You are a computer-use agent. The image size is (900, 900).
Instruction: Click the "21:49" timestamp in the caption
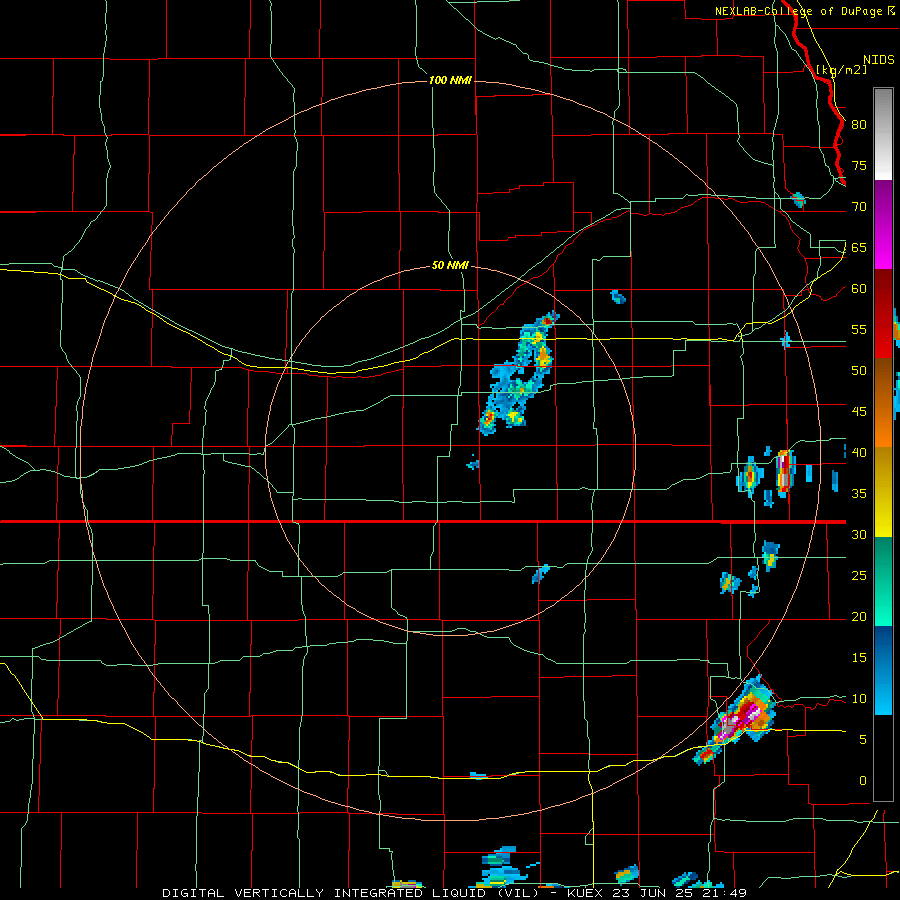coord(724,893)
